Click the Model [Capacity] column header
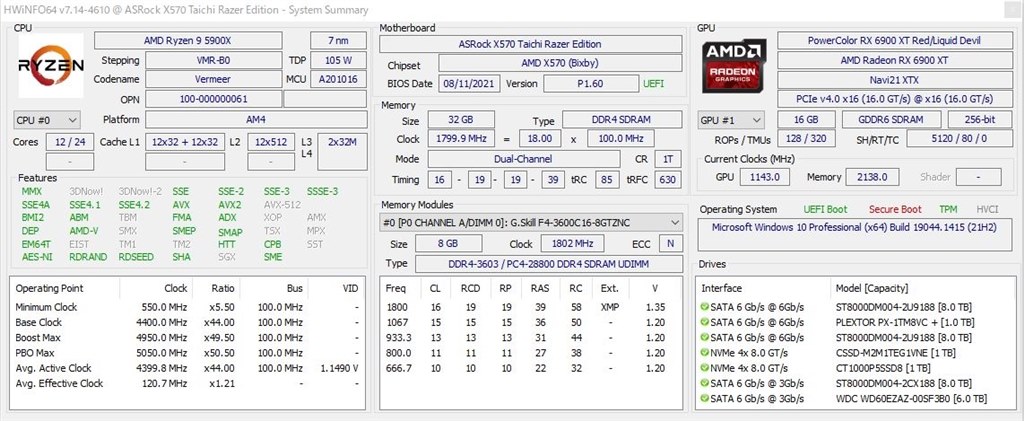This screenshot has height=421, width=1024. tap(872, 288)
